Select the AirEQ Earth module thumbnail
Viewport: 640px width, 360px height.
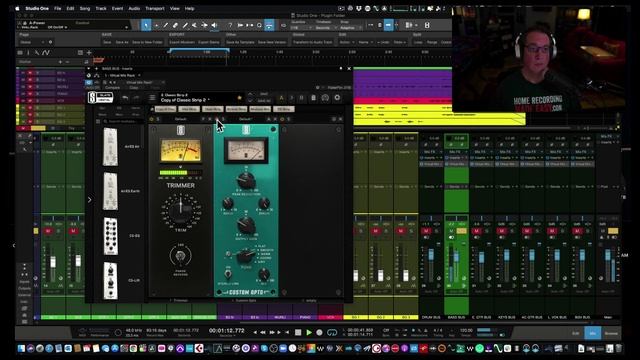point(110,191)
